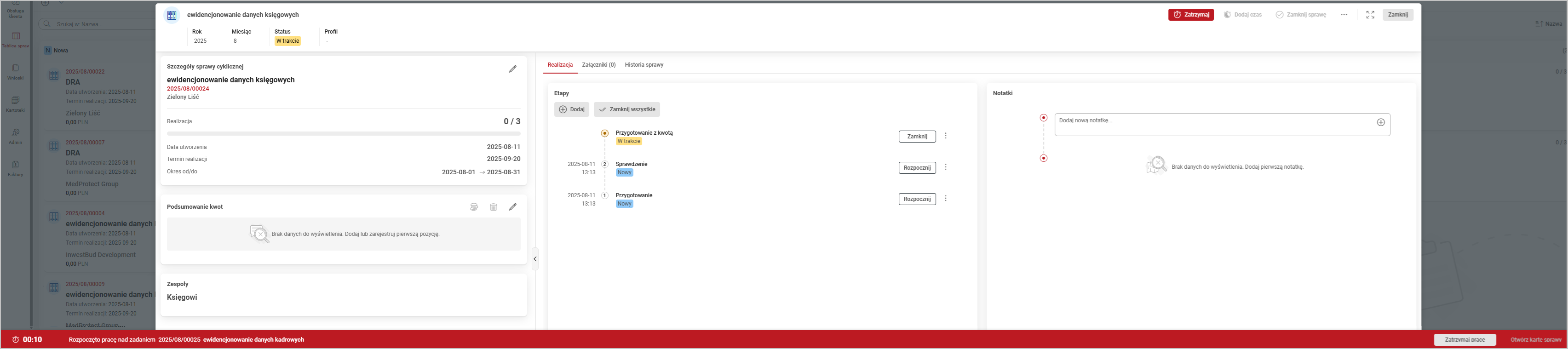The height and width of the screenshot is (349, 1568).
Task: Open three-dot menu for Przygotowanie z kwotą stage
Action: pos(945,136)
